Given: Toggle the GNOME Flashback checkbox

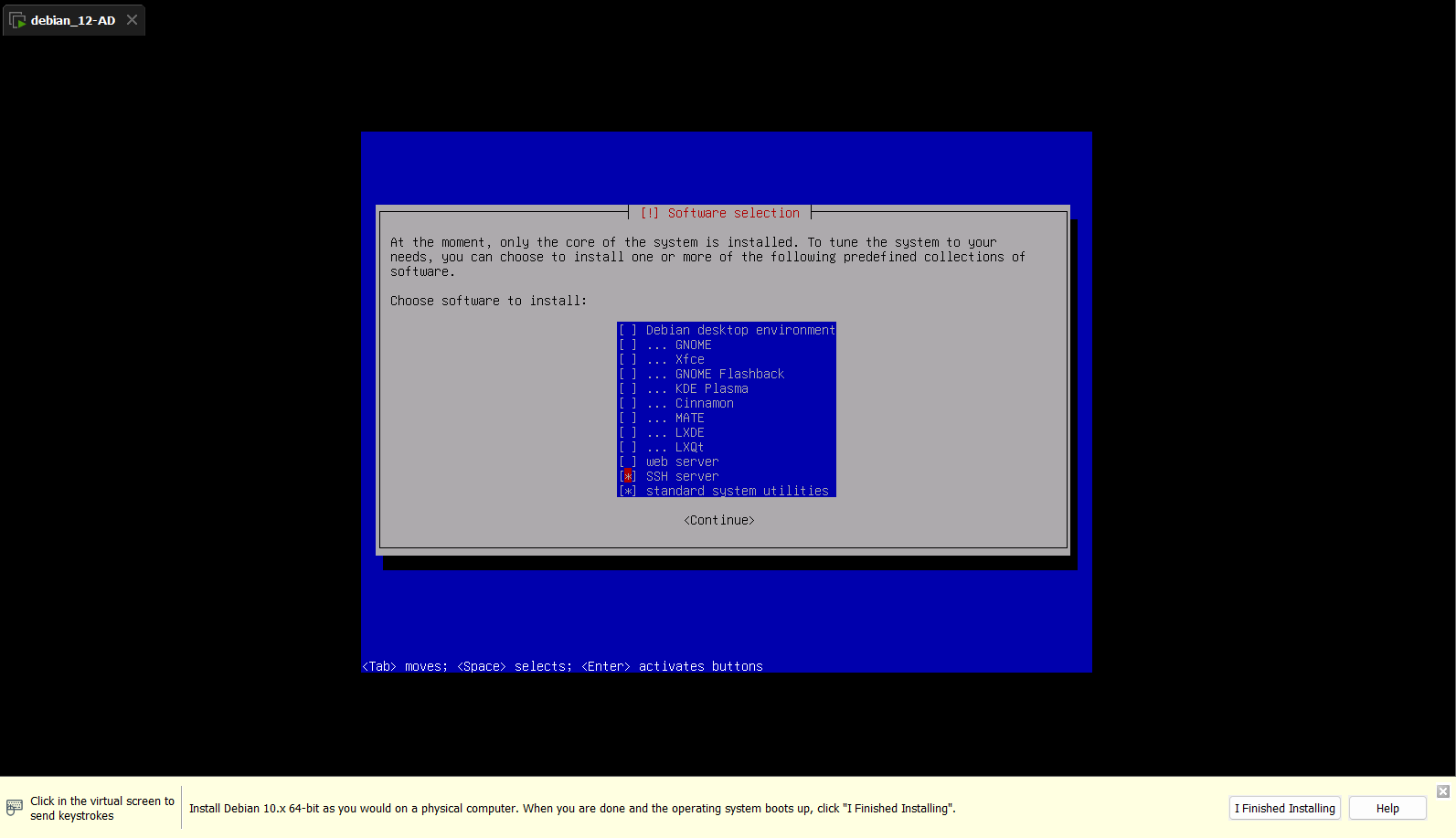Looking at the screenshot, I should (x=628, y=374).
